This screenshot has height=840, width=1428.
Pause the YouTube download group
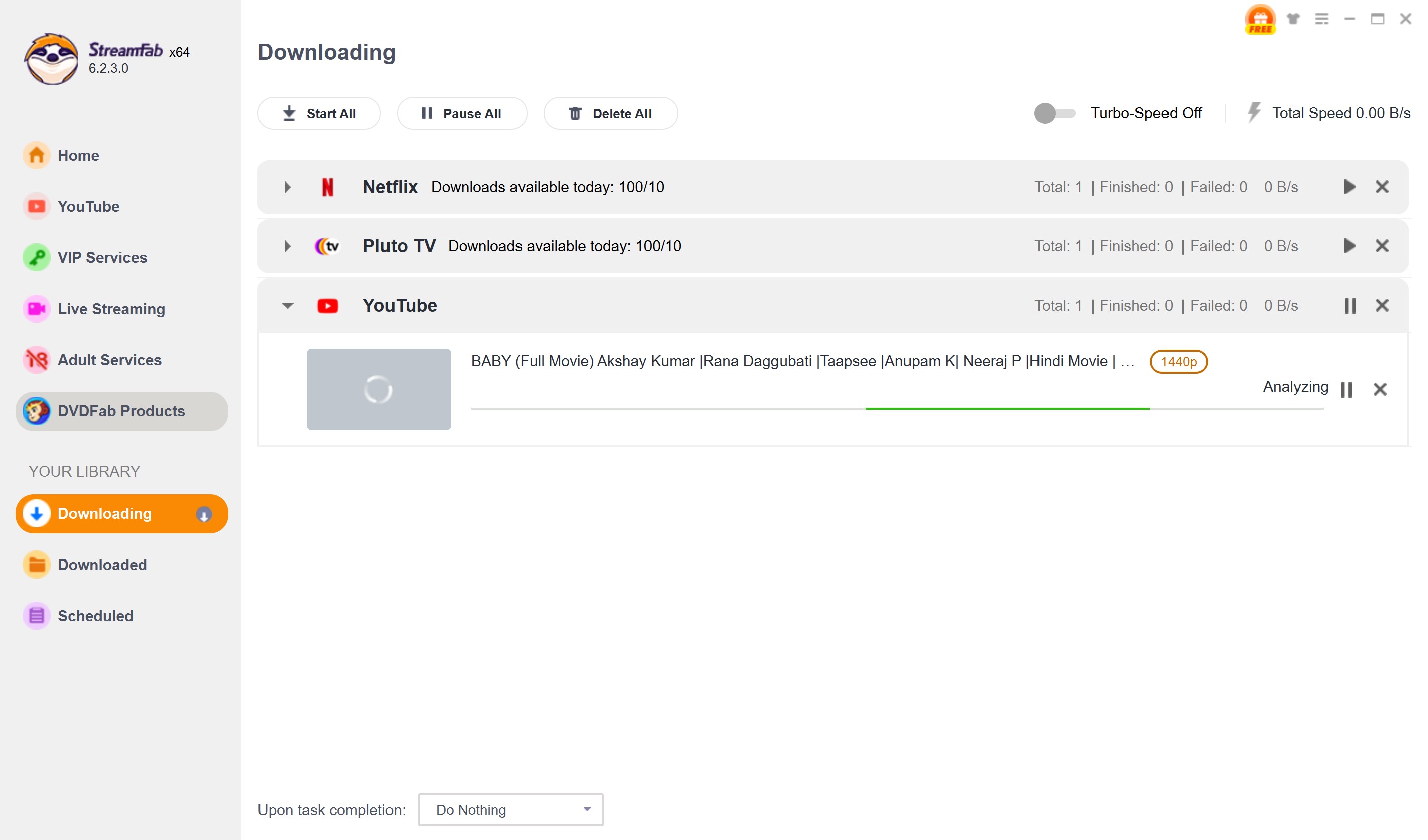[1350, 306]
